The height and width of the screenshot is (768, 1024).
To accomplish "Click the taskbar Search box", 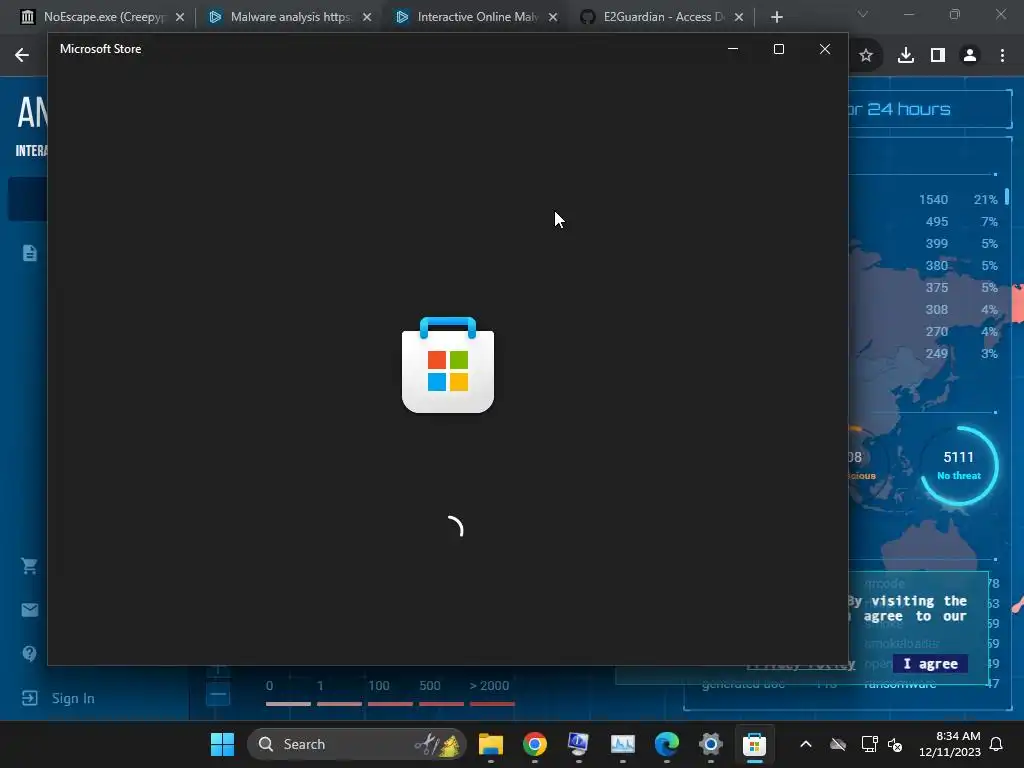I will [357, 744].
